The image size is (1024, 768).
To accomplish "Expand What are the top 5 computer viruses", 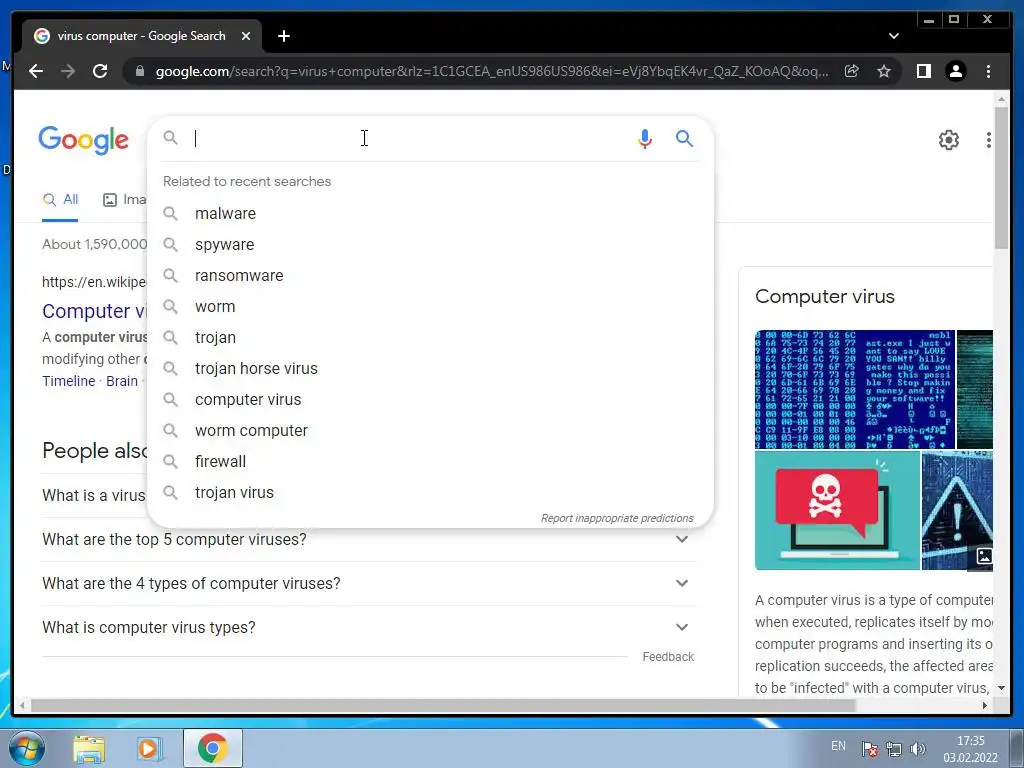I will pyautogui.click(x=368, y=539).
